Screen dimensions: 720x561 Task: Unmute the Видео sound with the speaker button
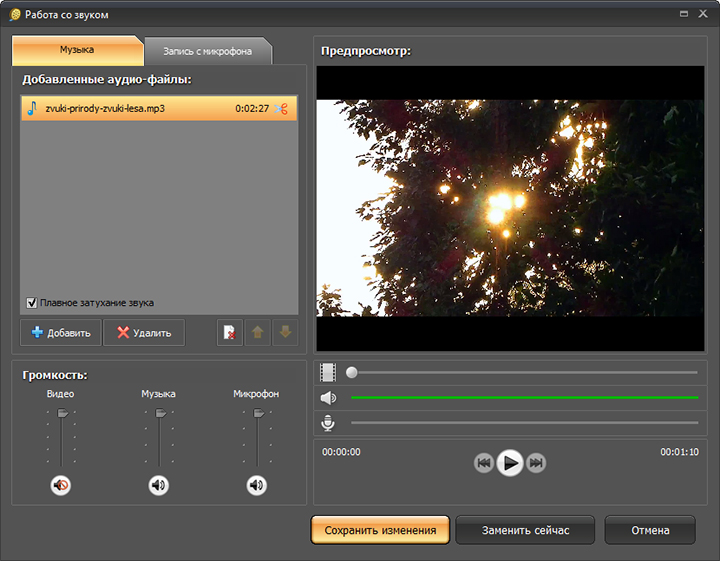[x=61, y=485]
